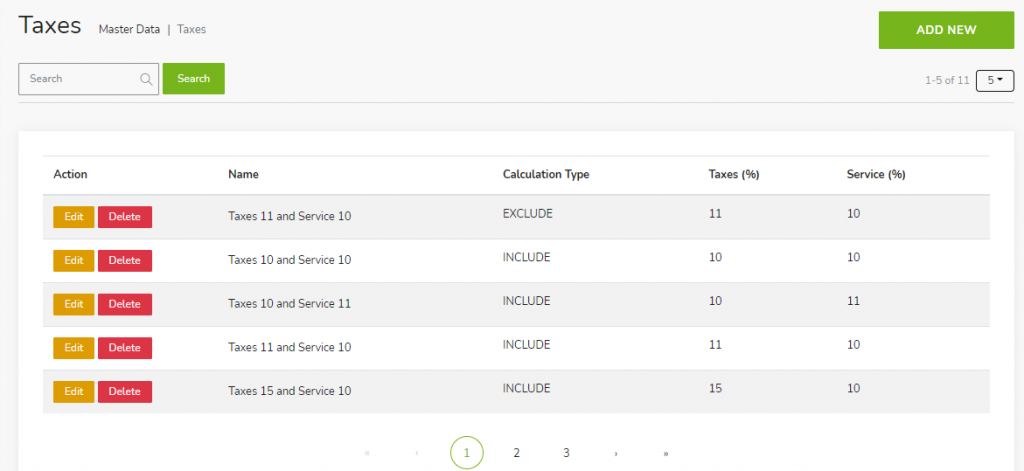
Task: Edit the Taxes 10 and Service 10 row
Action: pyautogui.click(x=74, y=261)
